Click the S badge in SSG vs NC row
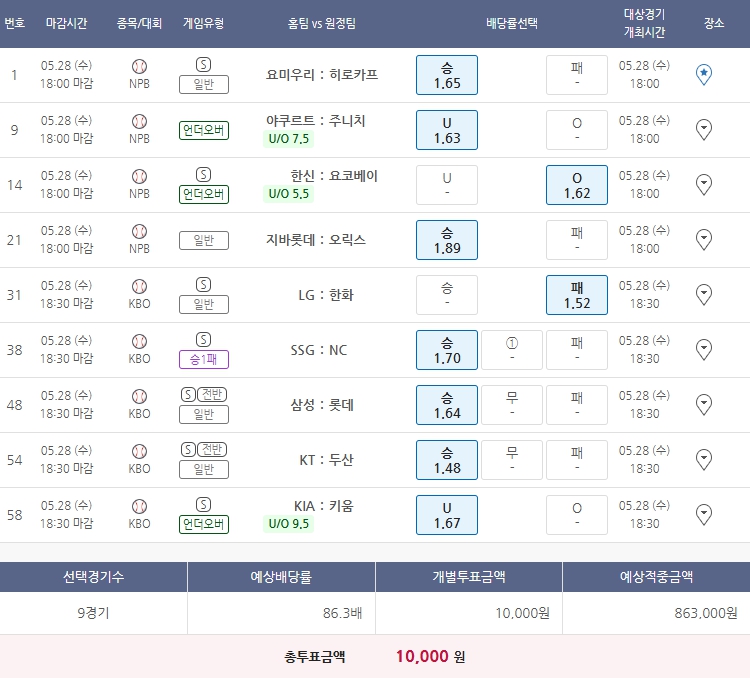The height and width of the screenshot is (678, 750). (204, 340)
